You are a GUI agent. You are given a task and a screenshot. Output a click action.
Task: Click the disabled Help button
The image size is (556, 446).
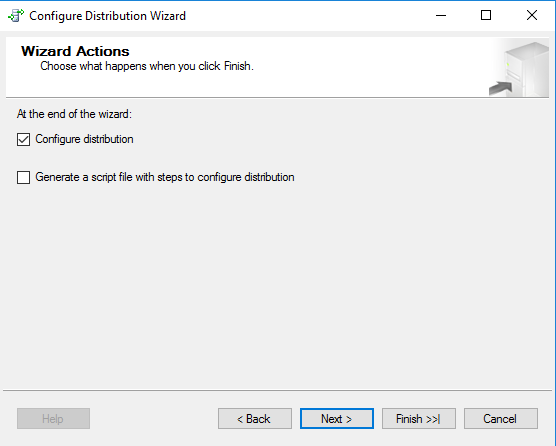[x=53, y=419]
